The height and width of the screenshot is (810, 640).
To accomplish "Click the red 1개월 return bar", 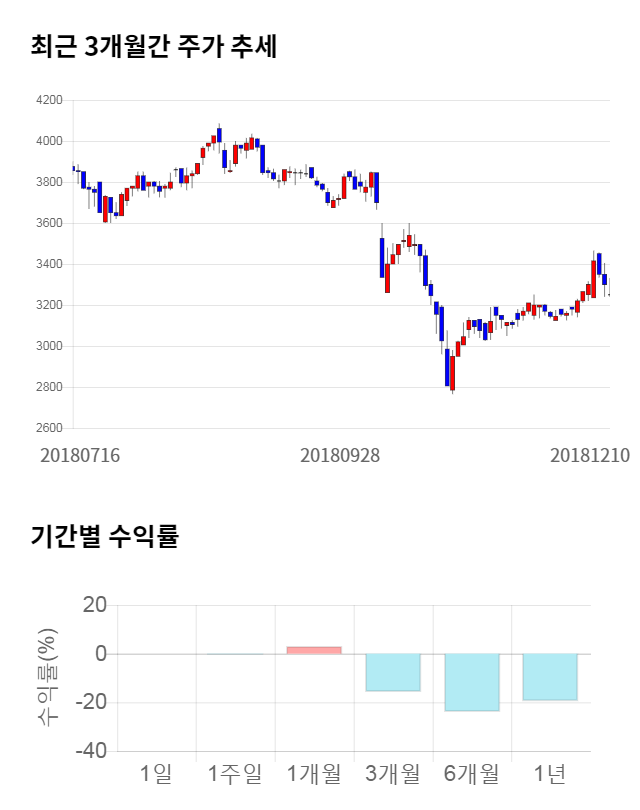I will coord(314,650).
